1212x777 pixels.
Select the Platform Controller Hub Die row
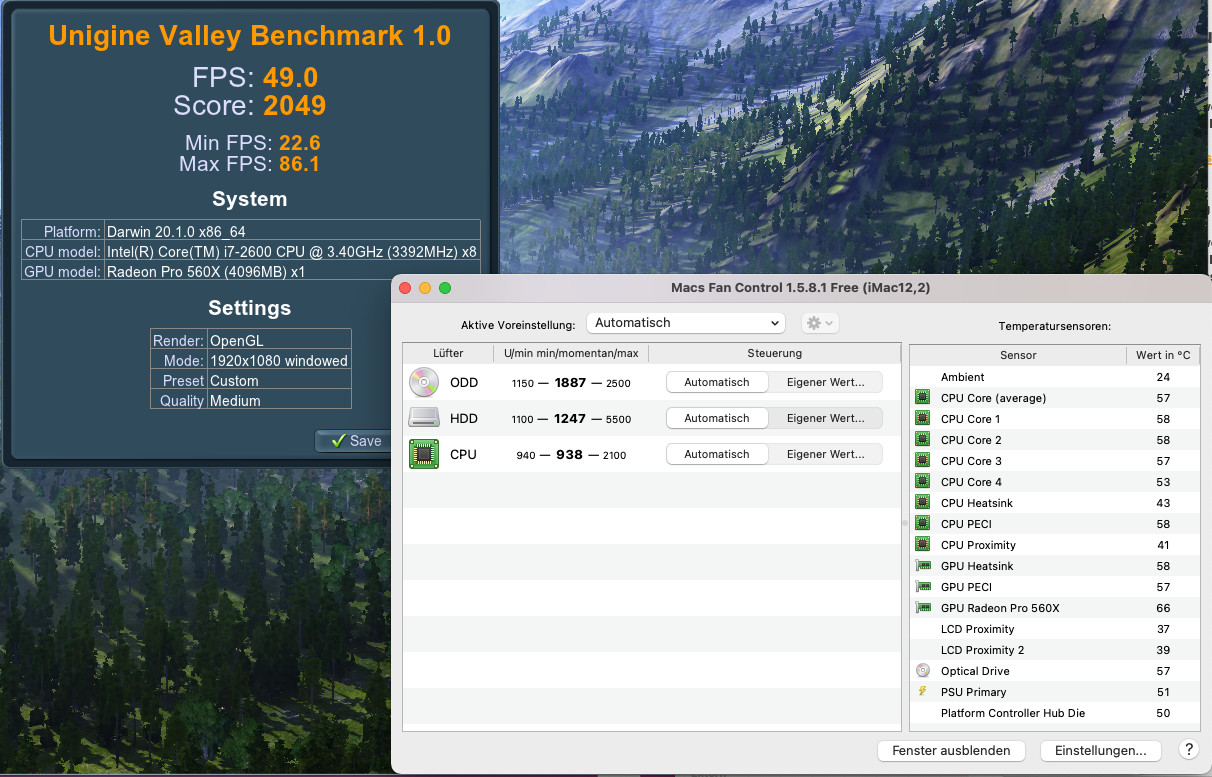(x=1055, y=713)
